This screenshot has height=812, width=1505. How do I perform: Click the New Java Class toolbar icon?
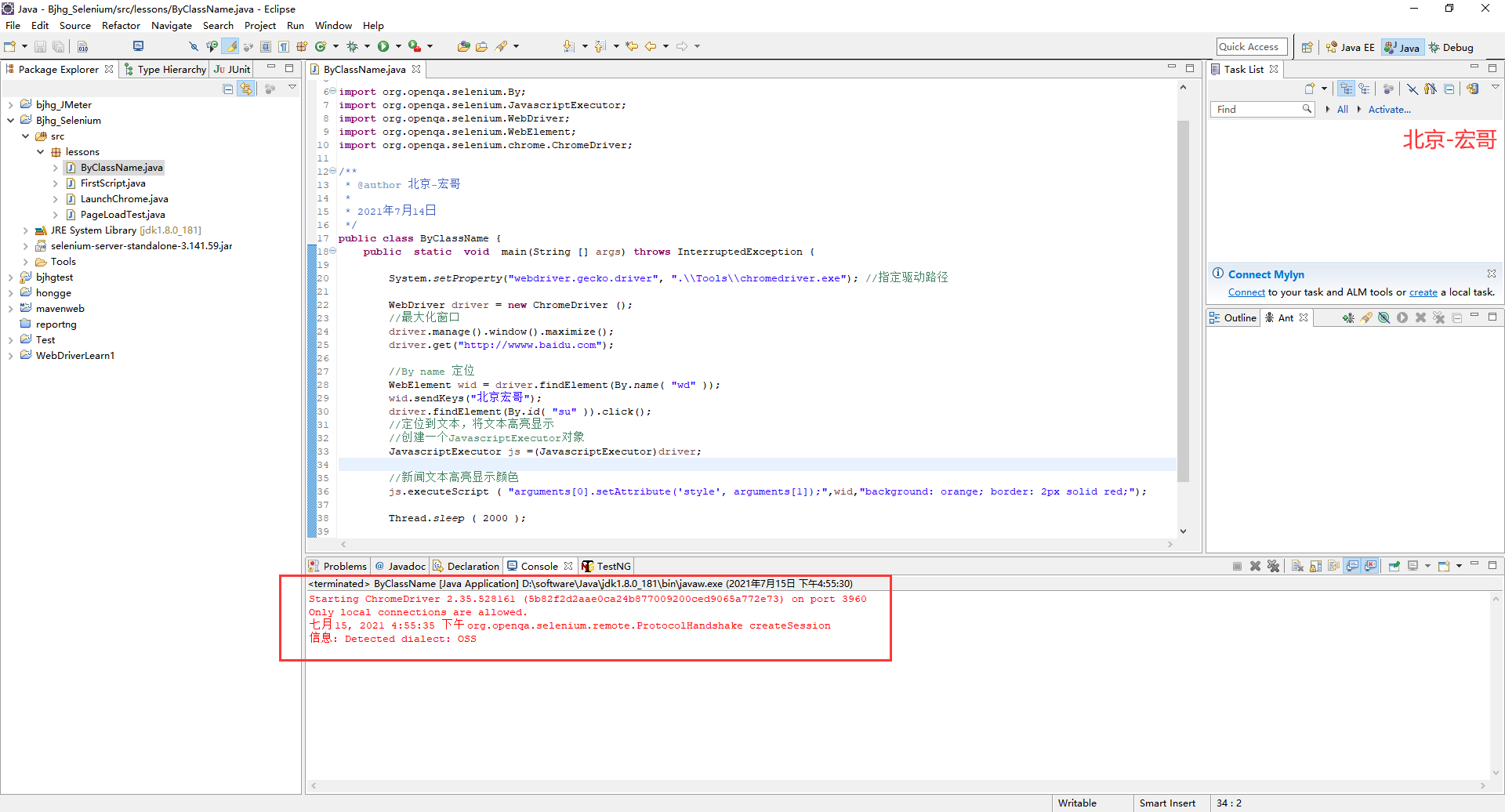tap(321, 46)
